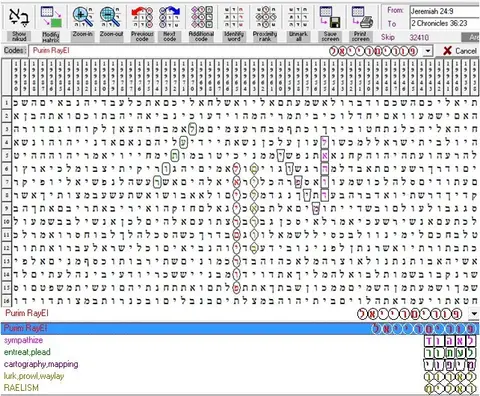Click the Cancel button
This screenshot has height=396, width=480.
click(460, 51)
